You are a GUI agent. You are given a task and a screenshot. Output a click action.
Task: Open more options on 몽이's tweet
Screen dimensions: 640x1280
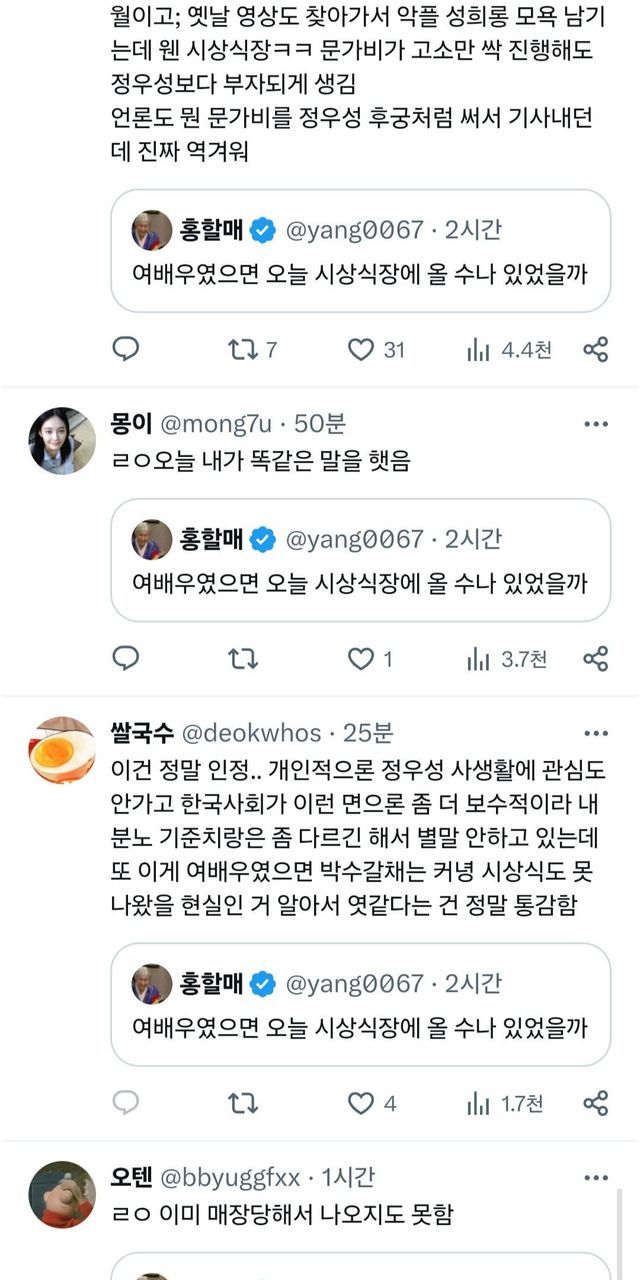(x=596, y=424)
